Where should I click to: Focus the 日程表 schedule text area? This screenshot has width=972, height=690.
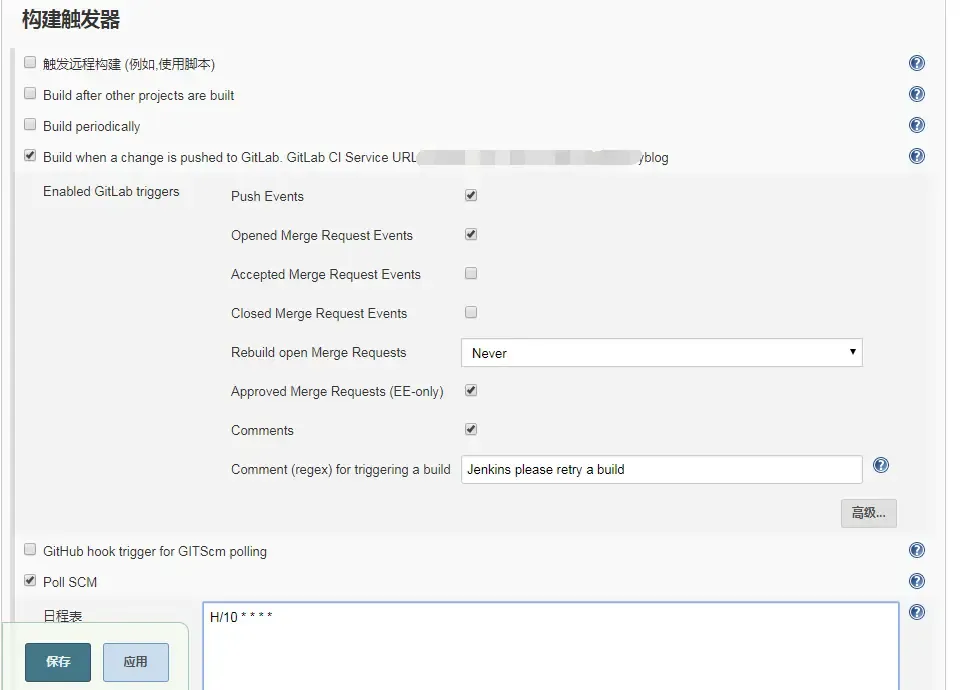coord(550,645)
